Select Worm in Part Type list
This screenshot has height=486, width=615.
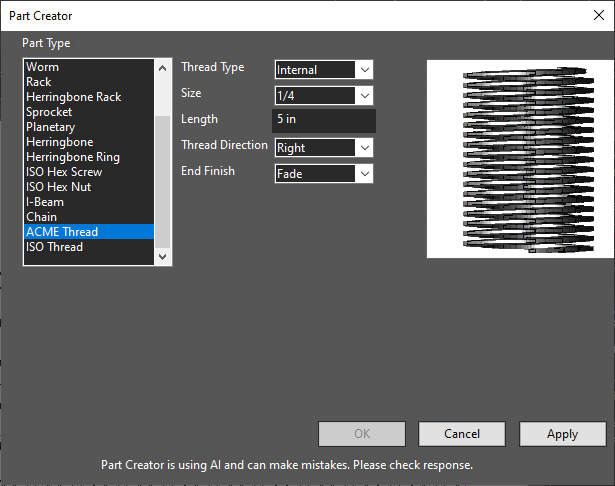point(89,67)
